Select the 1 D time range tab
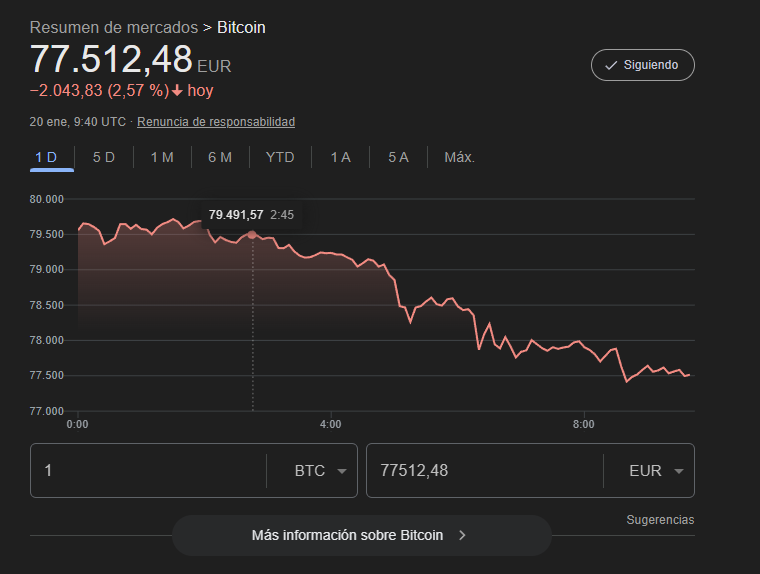This screenshot has height=574, width=760. coord(46,157)
